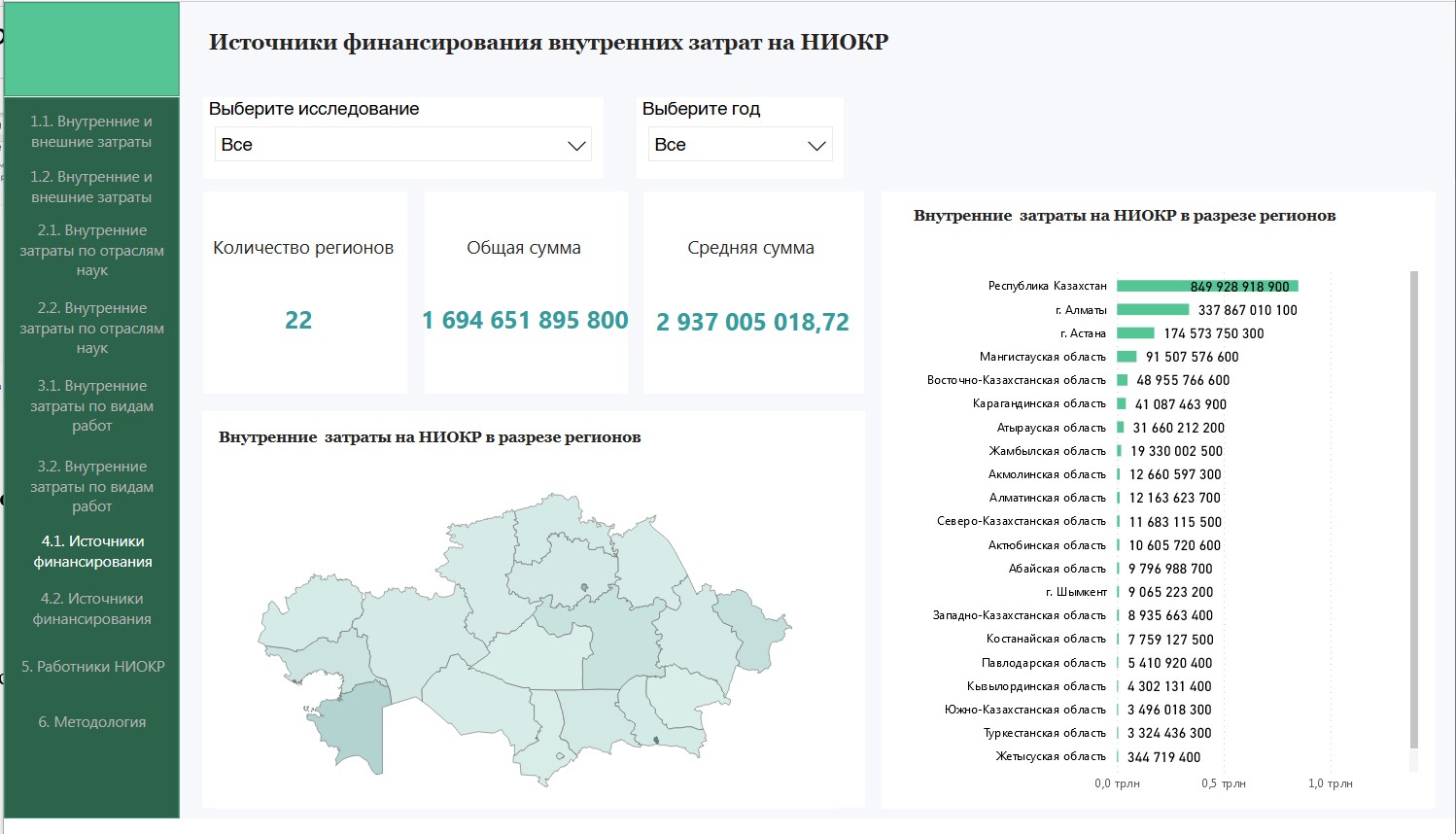Open 2.2 затраты по отраслям наук page

click(x=91, y=328)
